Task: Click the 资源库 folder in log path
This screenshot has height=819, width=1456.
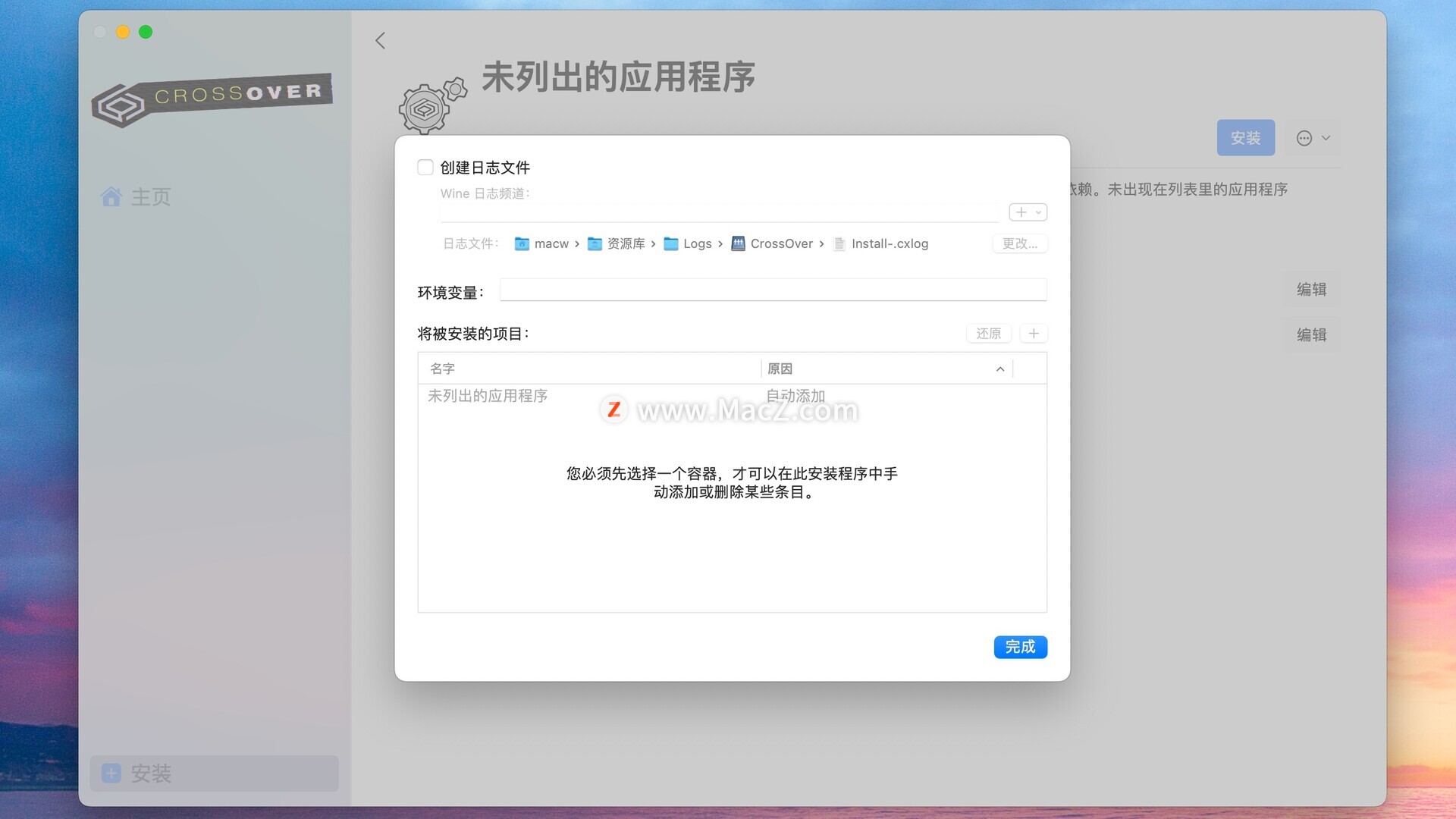Action: pyautogui.click(x=616, y=243)
